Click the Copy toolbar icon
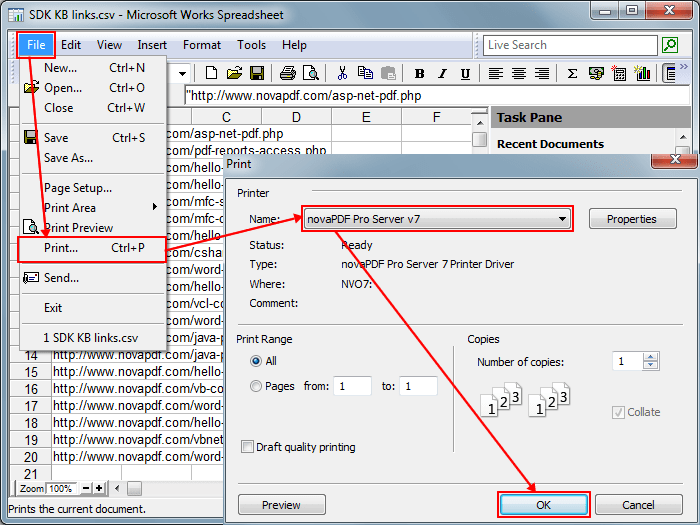700x525 pixels. tap(365, 73)
